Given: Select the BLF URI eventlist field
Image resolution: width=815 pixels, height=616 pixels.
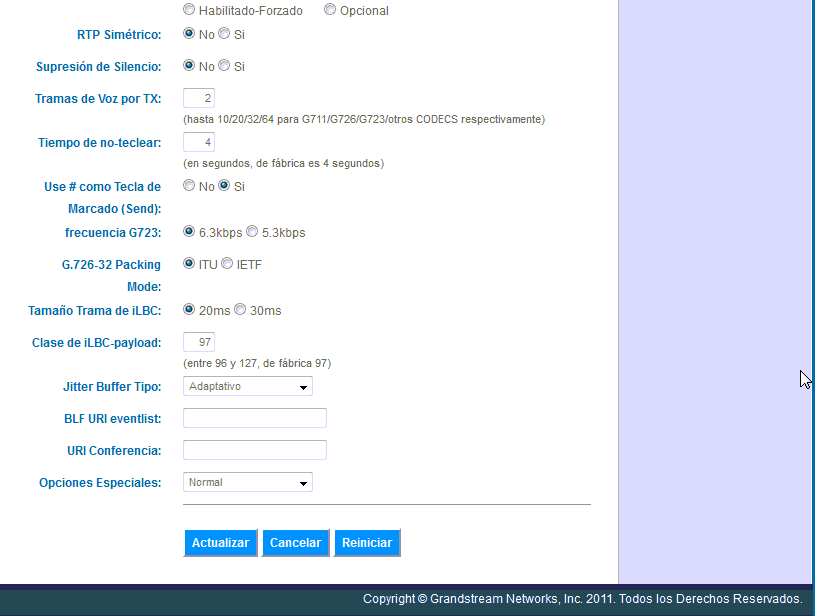Looking at the screenshot, I should coord(254,417).
